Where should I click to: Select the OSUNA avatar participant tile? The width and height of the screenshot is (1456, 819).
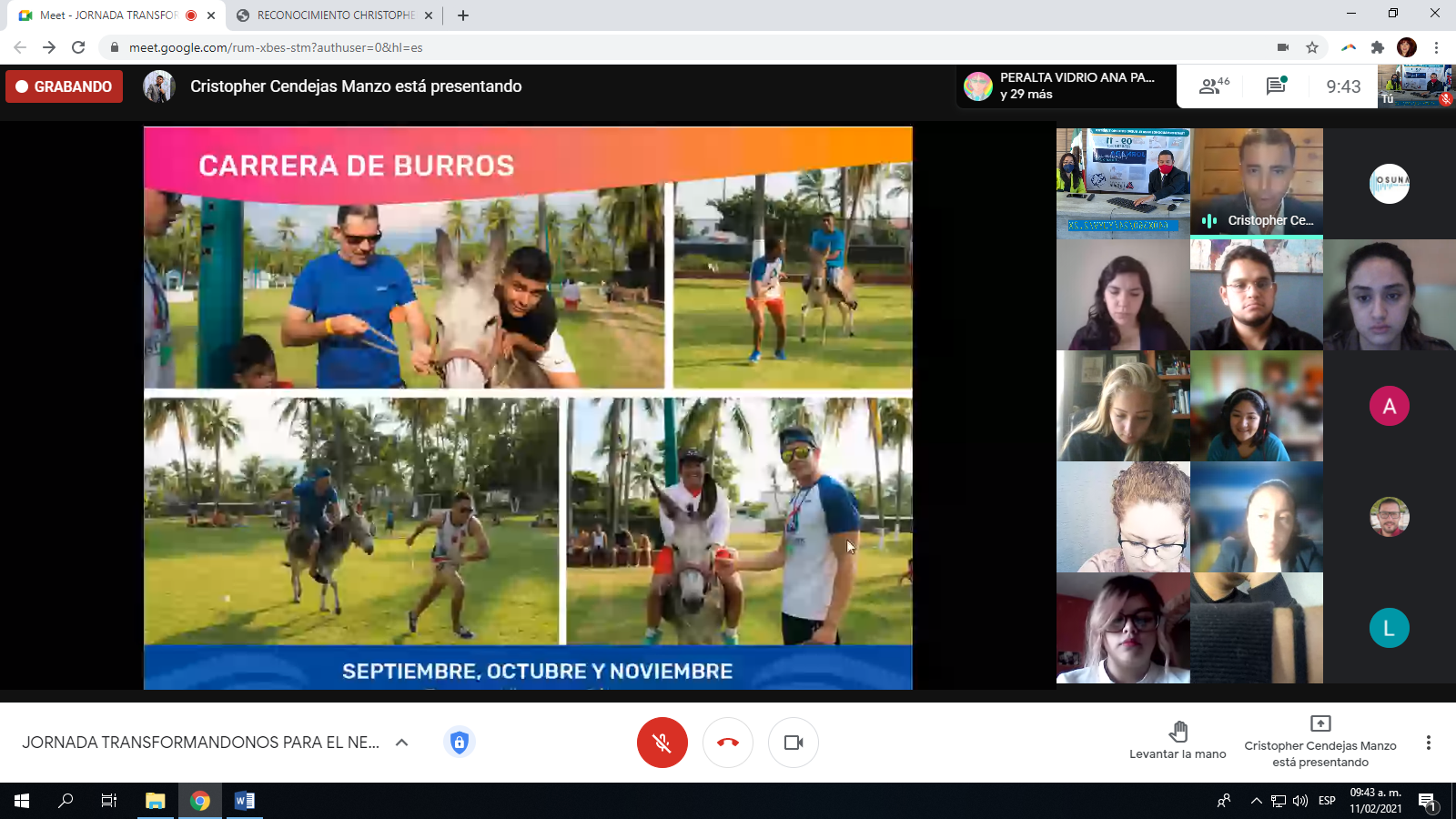pyautogui.click(x=1390, y=183)
